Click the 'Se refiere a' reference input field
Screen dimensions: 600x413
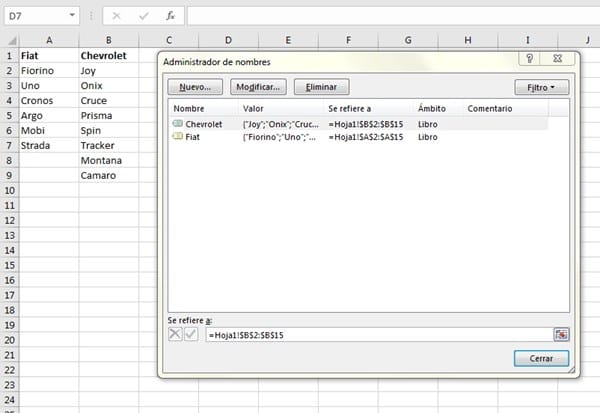[x=378, y=334]
